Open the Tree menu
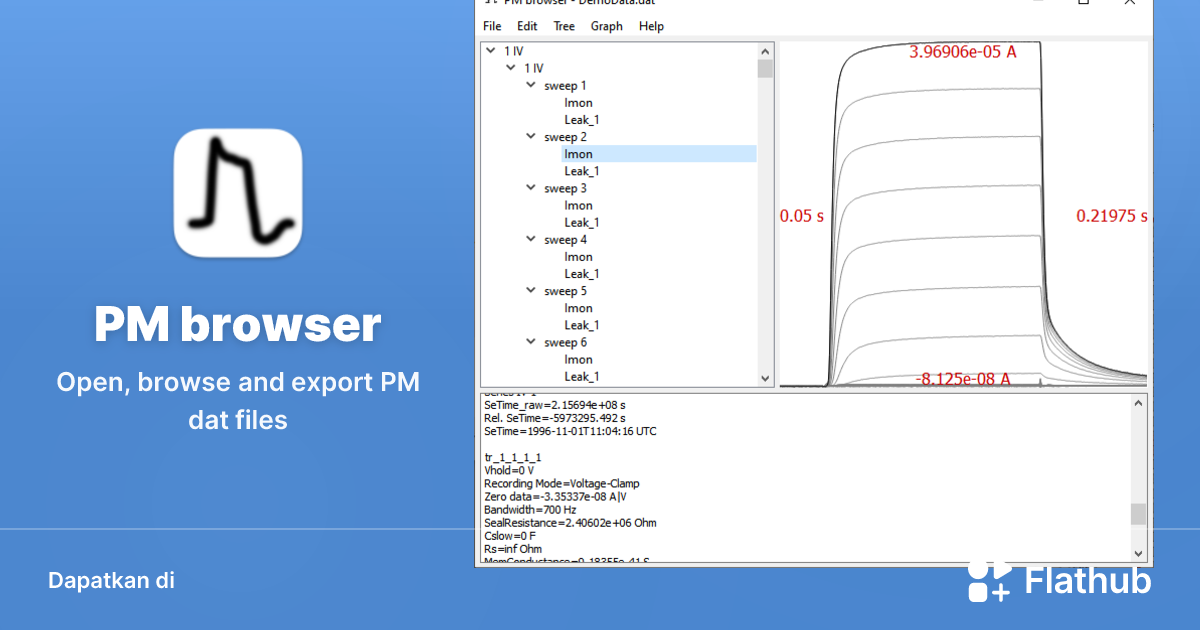This screenshot has height=630, width=1200. 563,26
